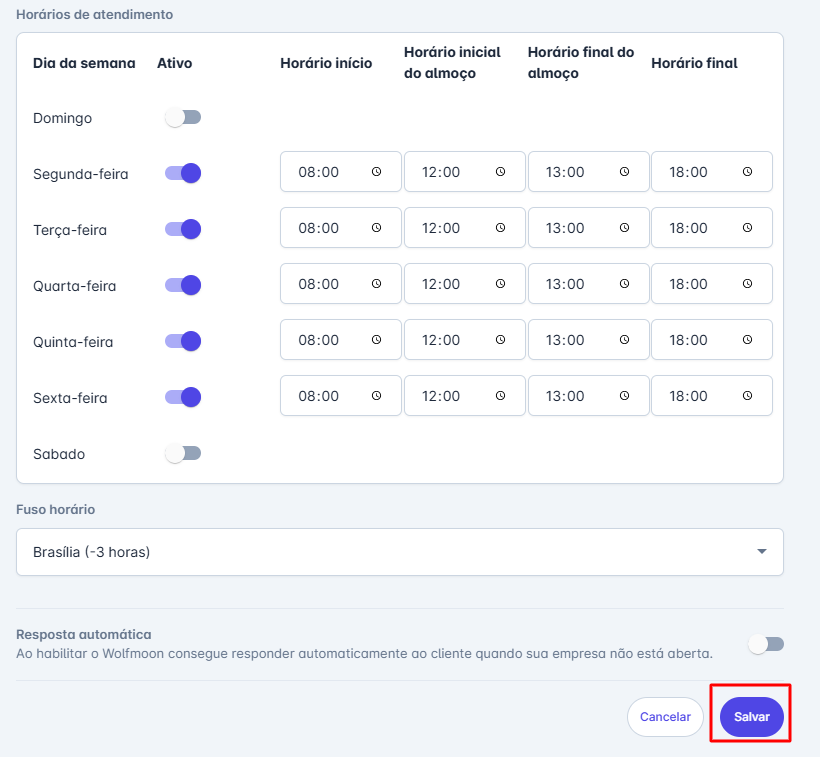Click dropdown arrow in Brasília timezone field

tap(761, 552)
